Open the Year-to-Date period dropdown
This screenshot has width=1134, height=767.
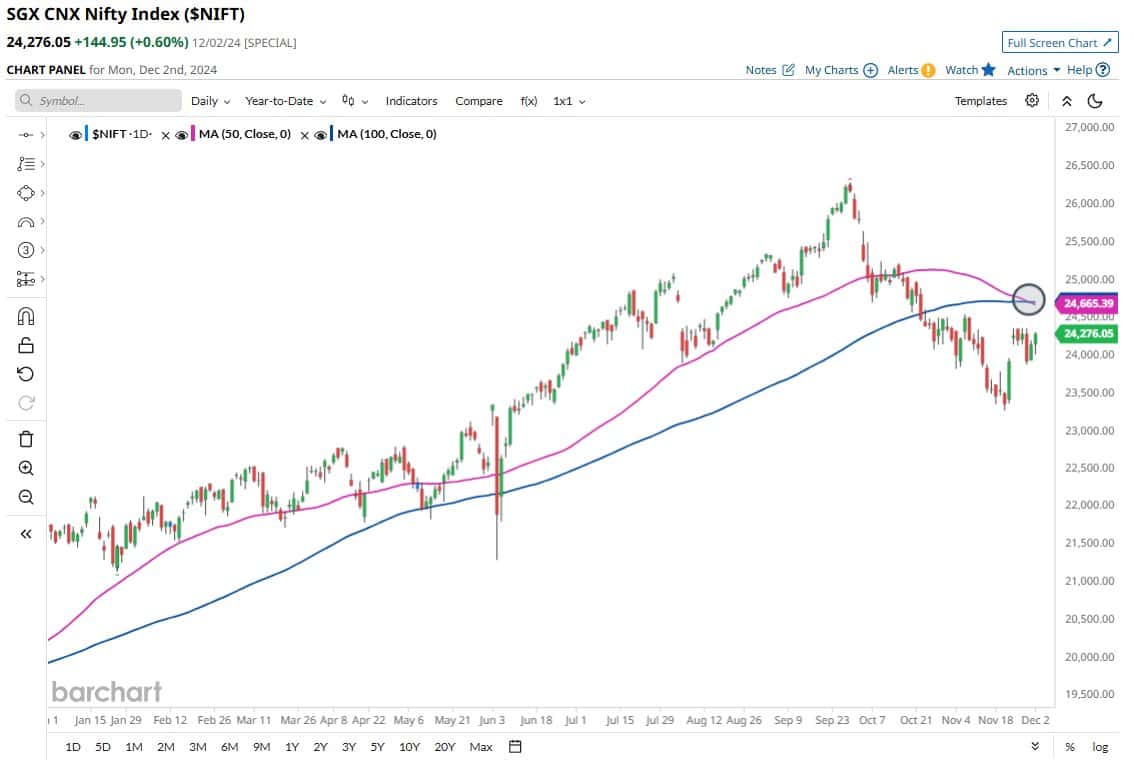pos(286,101)
